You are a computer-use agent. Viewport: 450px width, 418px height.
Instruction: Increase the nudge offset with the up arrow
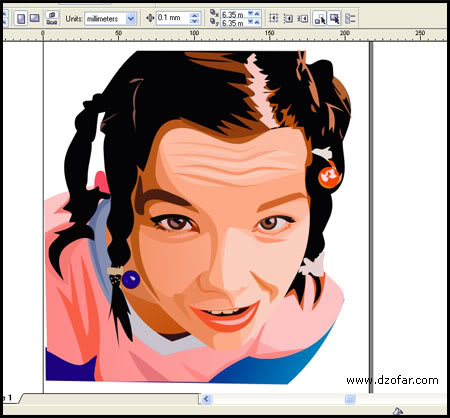(x=194, y=15)
